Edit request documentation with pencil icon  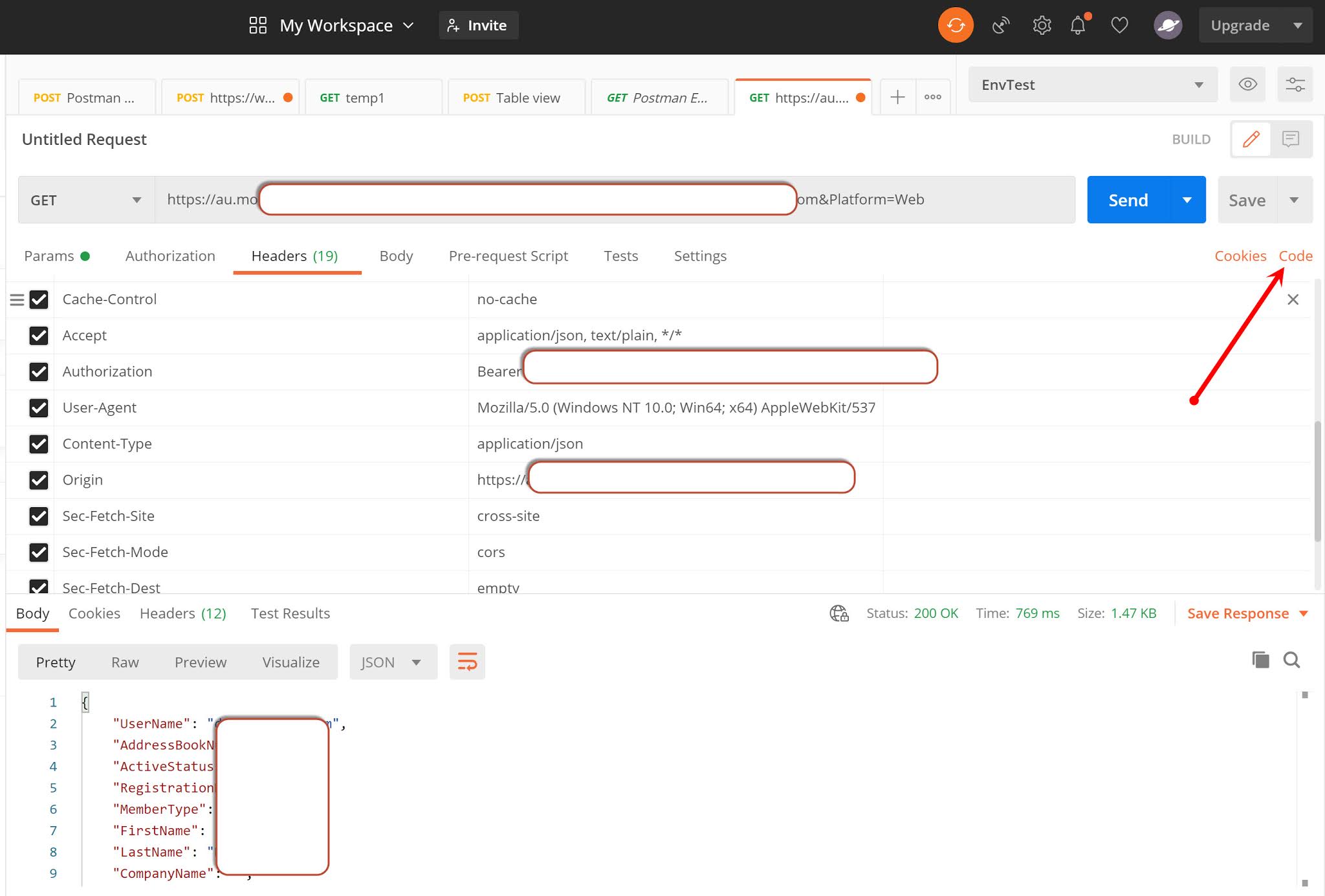click(x=1251, y=139)
